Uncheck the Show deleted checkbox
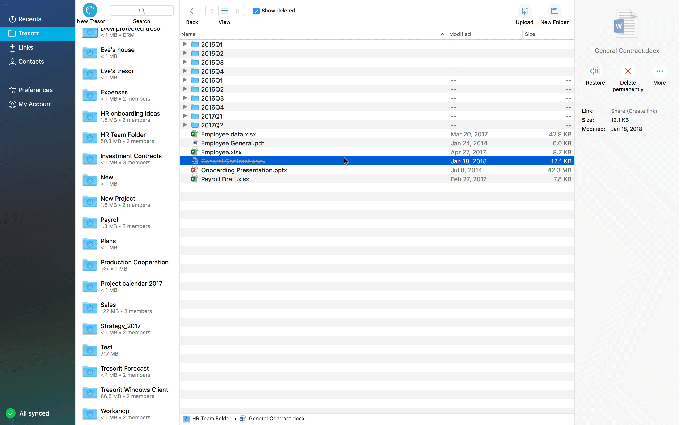The width and height of the screenshot is (680, 425). [x=256, y=11]
